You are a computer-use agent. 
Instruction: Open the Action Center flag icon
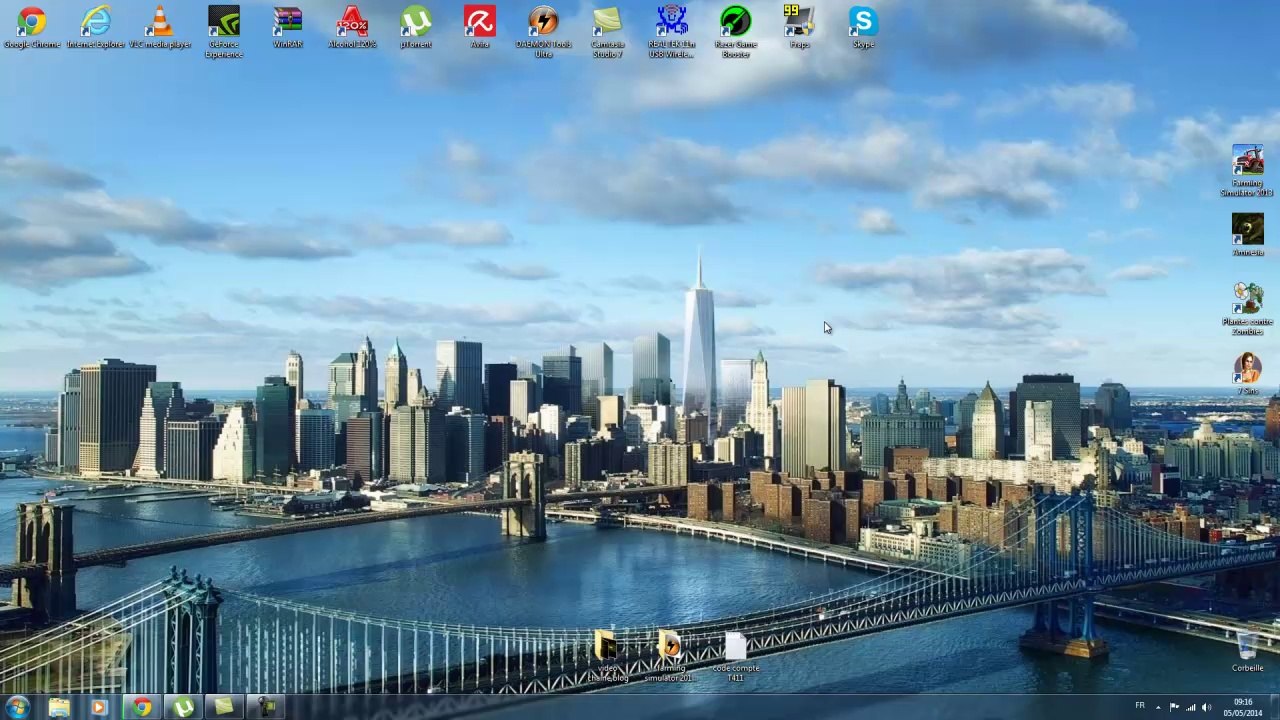point(1174,708)
